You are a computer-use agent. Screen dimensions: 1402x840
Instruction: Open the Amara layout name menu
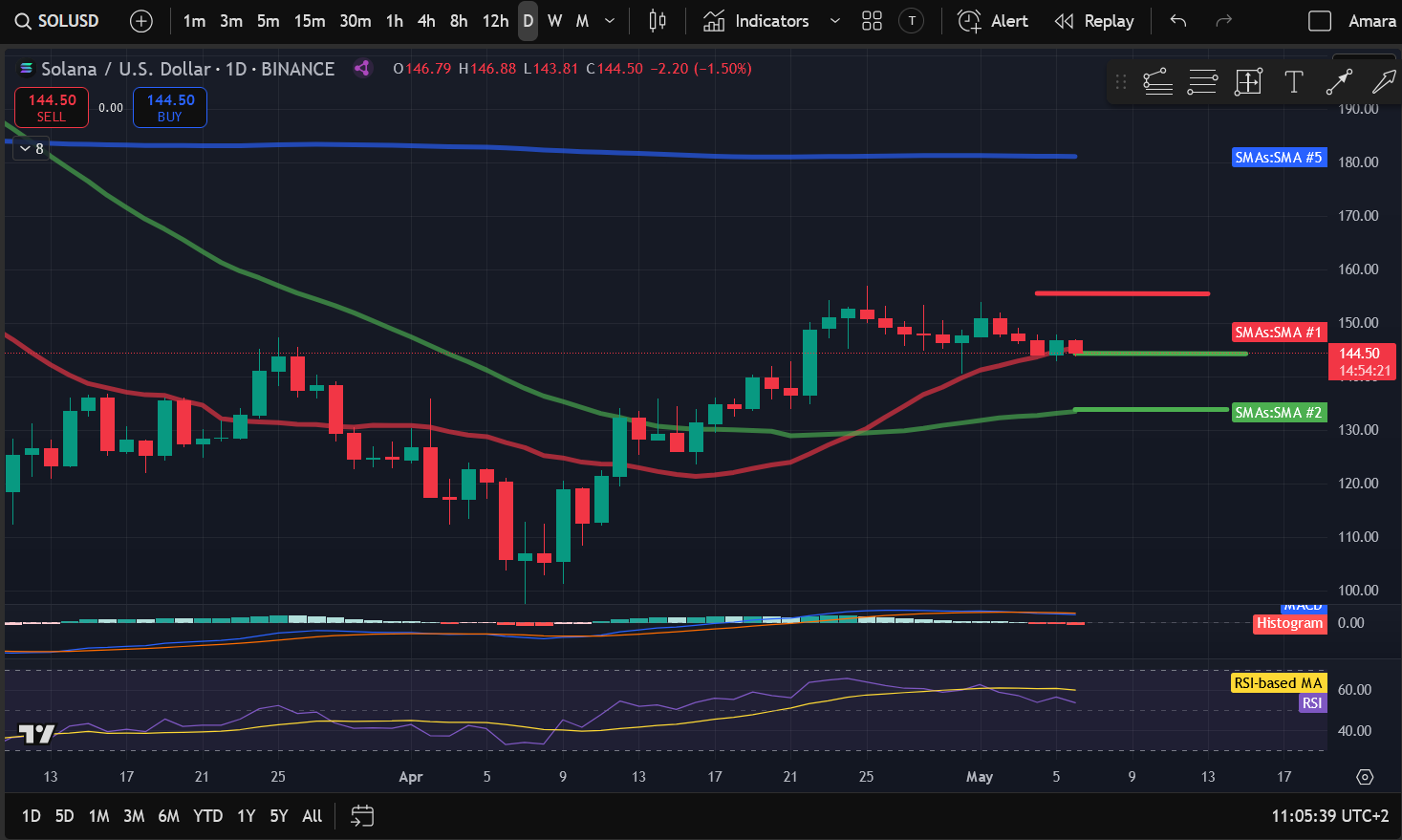coord(1371,21)
